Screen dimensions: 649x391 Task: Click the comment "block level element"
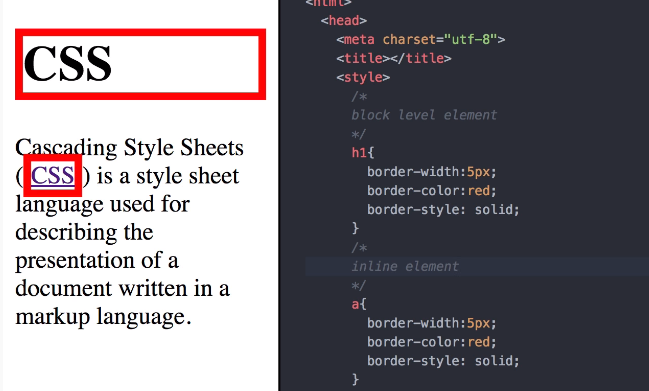coord(424,115)
